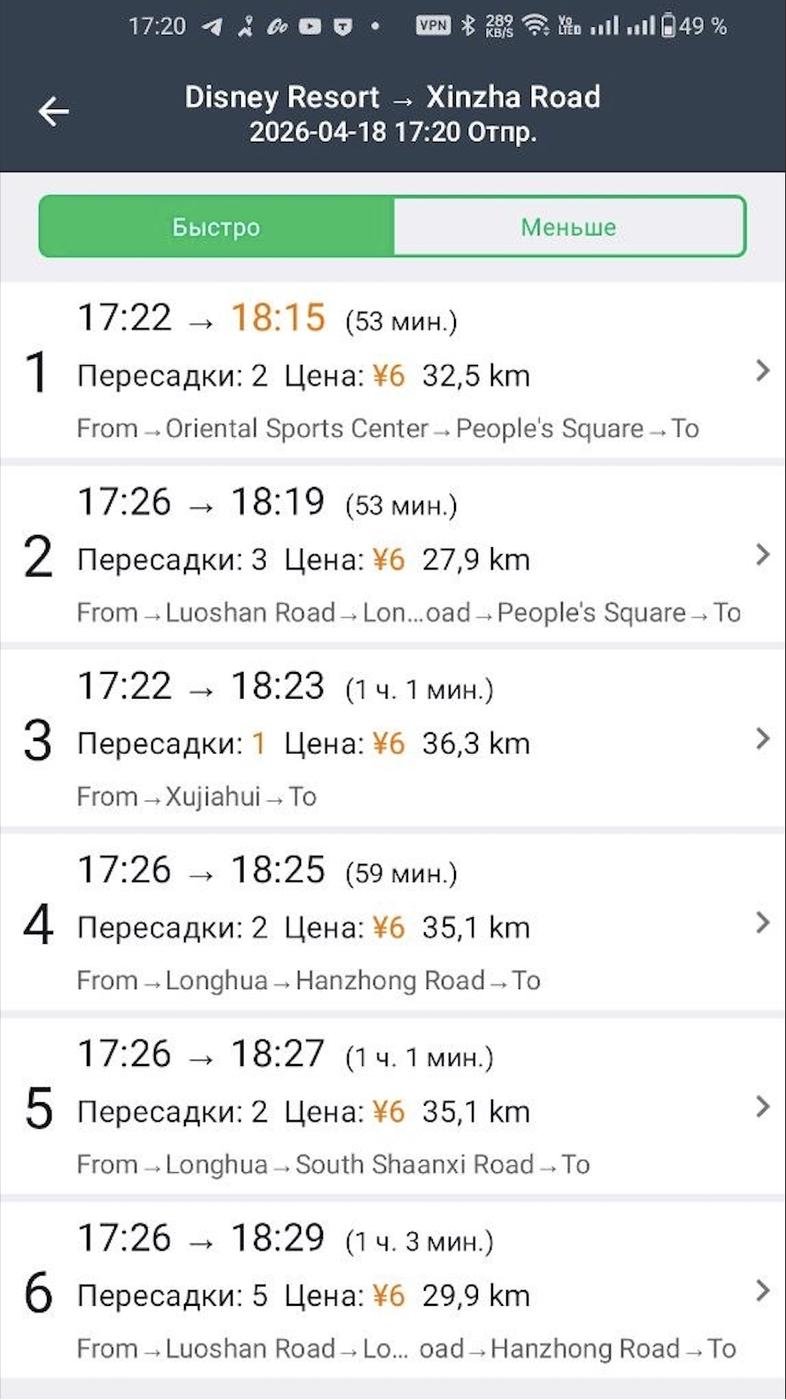Open chevron for route 5 via South Shaanxi Road
786x1400 pixels.
click(763, 1107)
